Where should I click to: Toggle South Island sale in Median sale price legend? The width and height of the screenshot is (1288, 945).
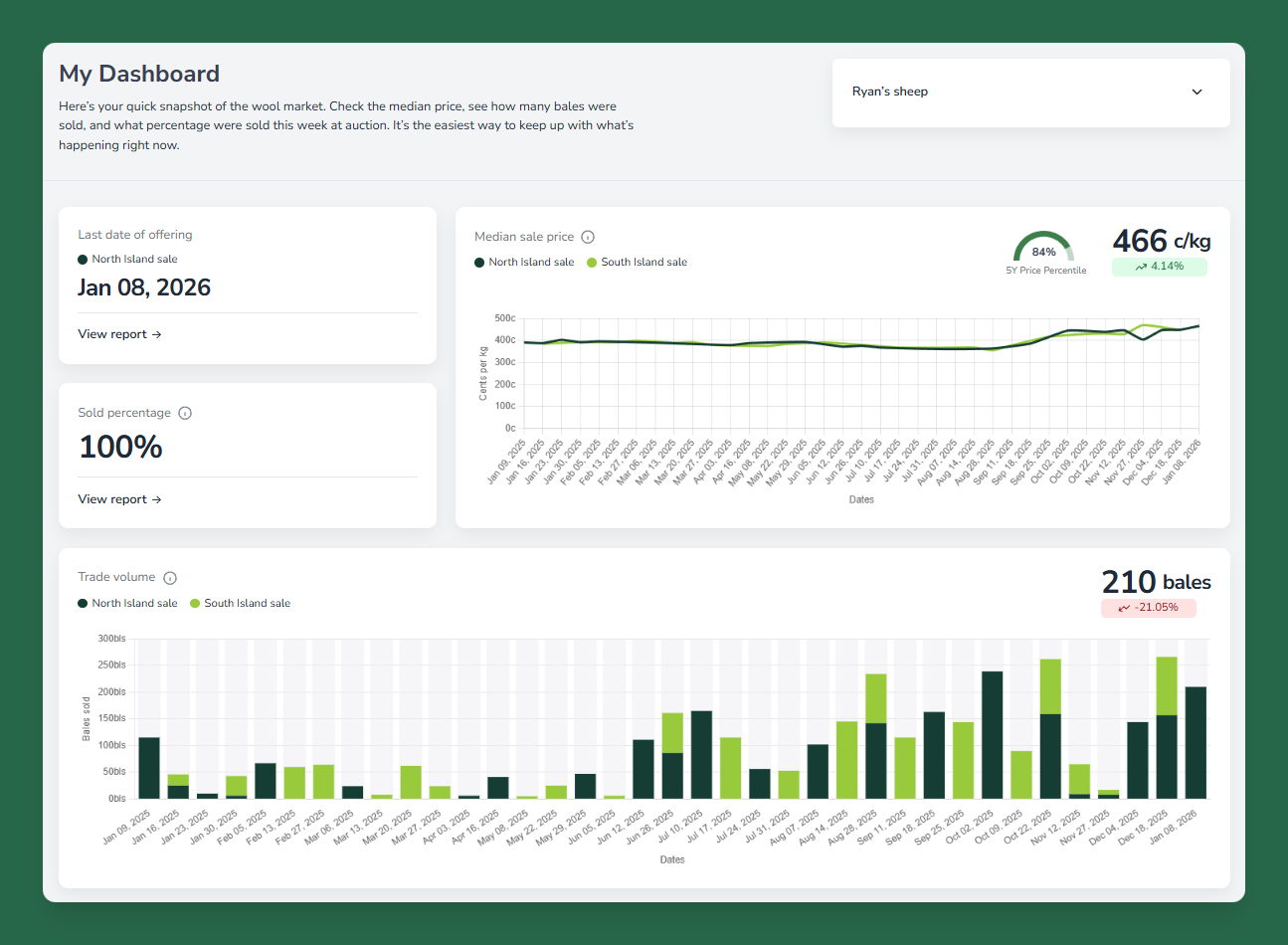[637, 263]
